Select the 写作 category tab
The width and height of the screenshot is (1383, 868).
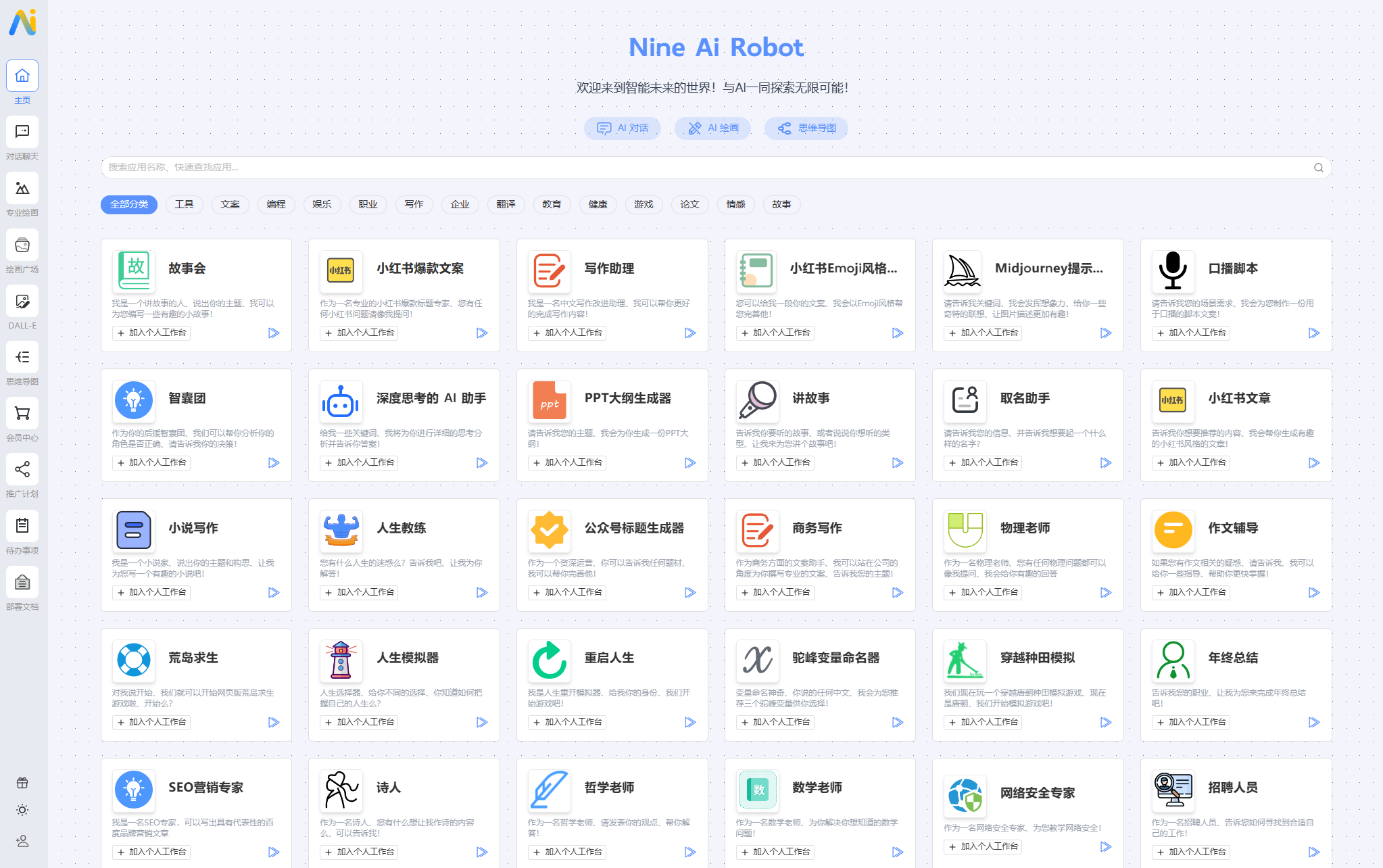pos(414,205)
